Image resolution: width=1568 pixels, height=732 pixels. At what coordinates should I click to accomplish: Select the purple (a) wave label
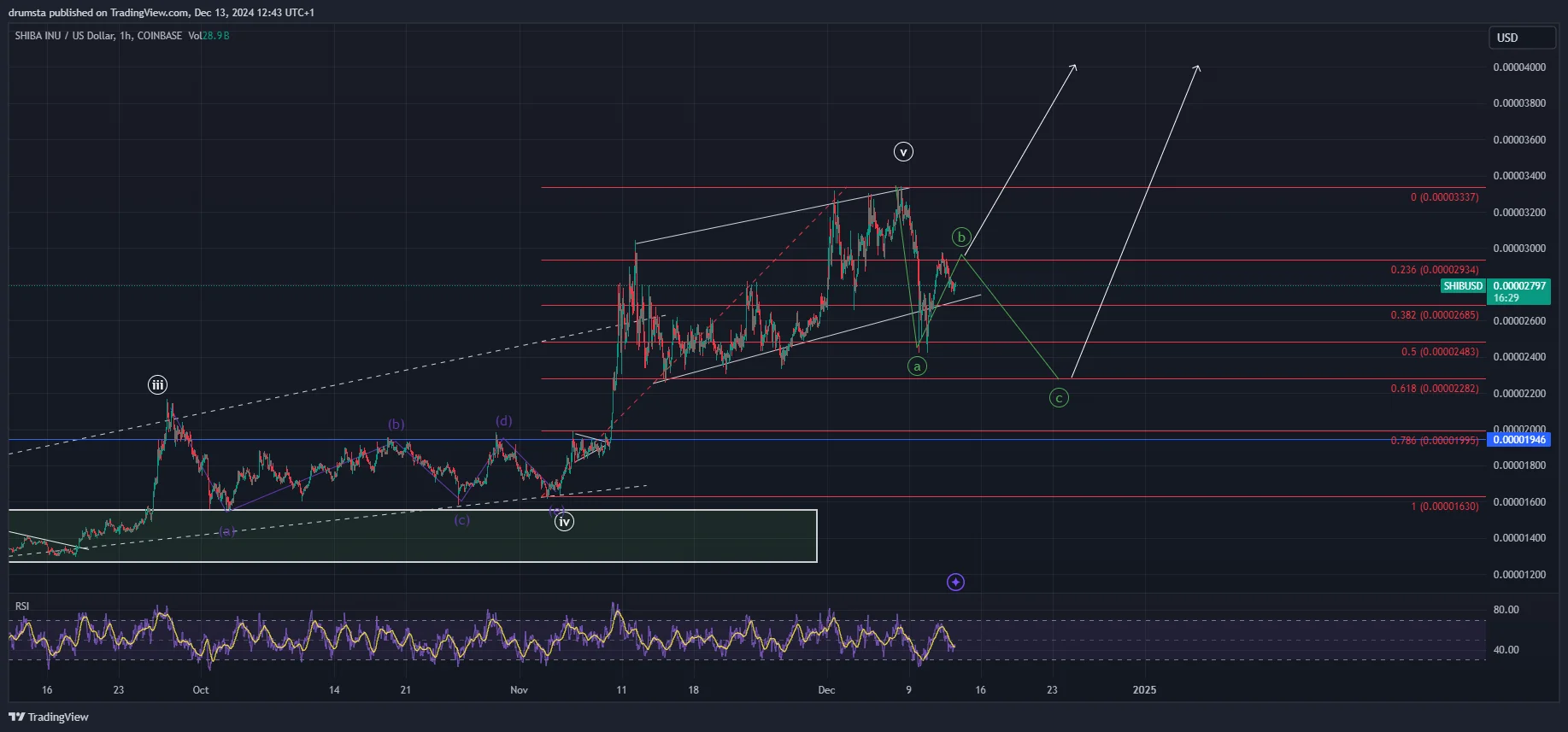click(226, 531)
